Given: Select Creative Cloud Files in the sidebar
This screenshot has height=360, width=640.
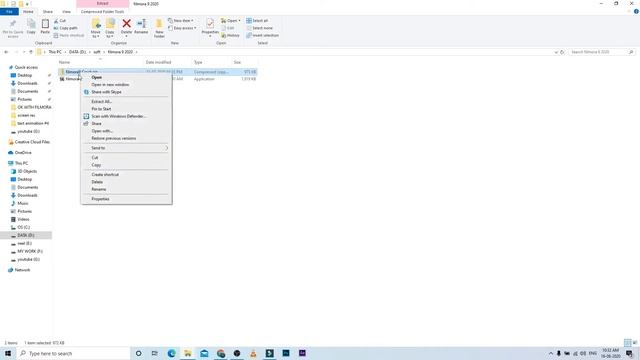Looking at the screenshot, I should pyautogui.click(x=32, y=142).
